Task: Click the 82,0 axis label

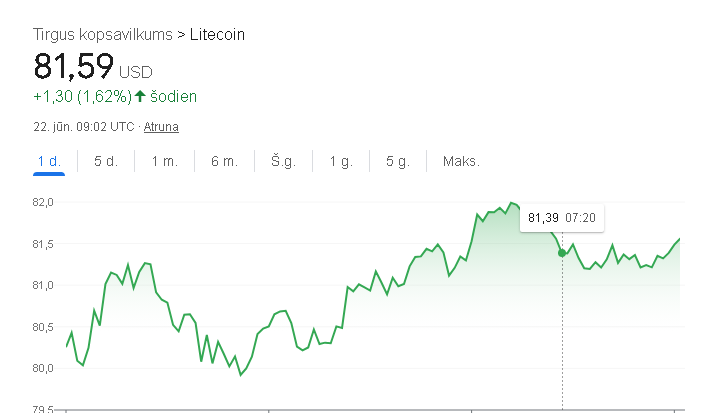Action: [x=43, y=202]
